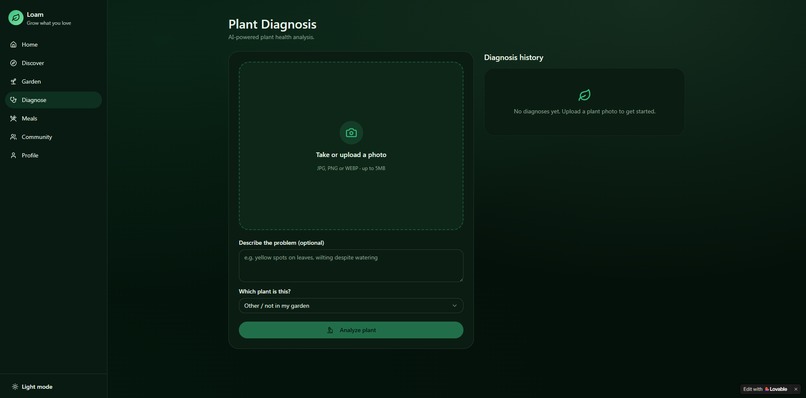Click the Profile person icon
Screen dimensions: 806x398
pos(13,155)
